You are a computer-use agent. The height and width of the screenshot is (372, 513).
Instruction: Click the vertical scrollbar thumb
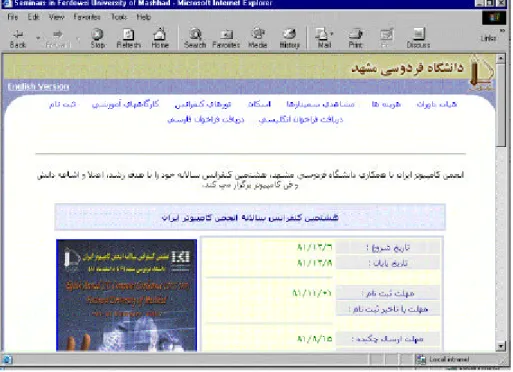pos(501,105)
